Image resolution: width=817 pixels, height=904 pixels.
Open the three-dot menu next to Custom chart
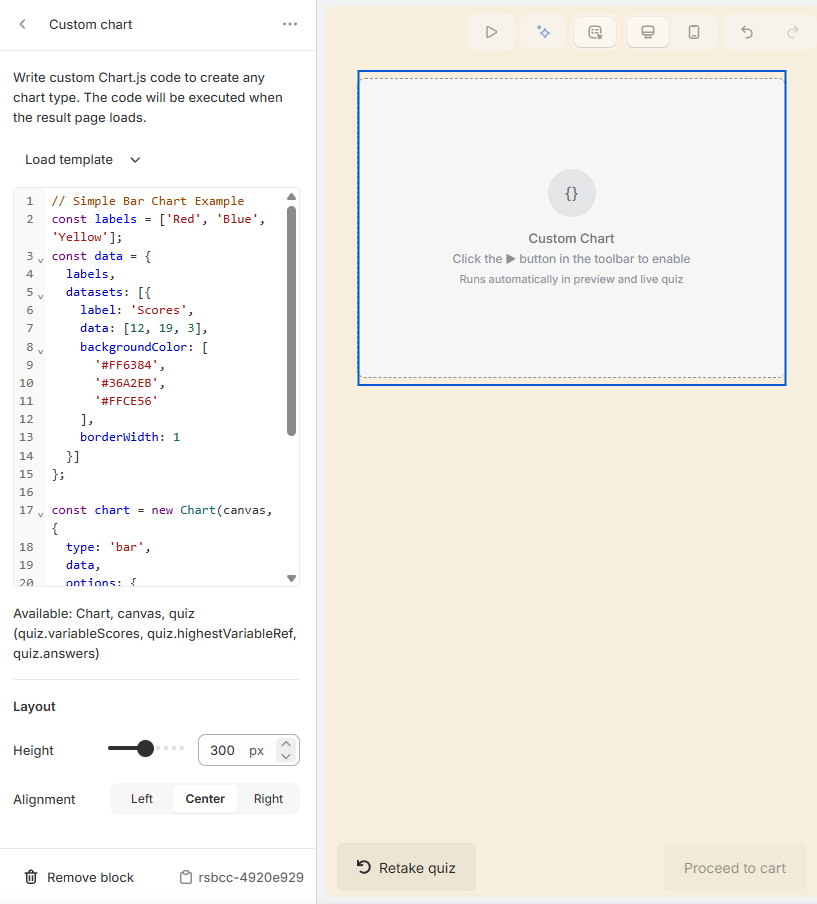(289, 23)
